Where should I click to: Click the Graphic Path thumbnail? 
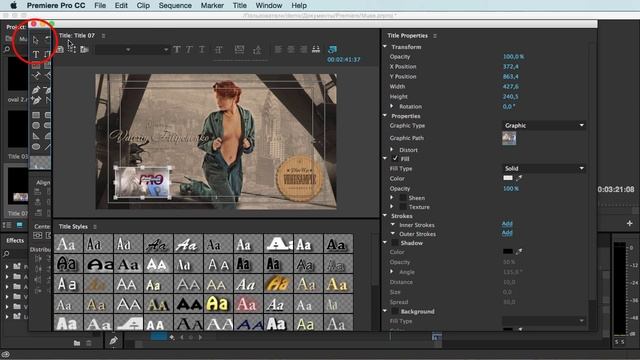click(509, 138)
